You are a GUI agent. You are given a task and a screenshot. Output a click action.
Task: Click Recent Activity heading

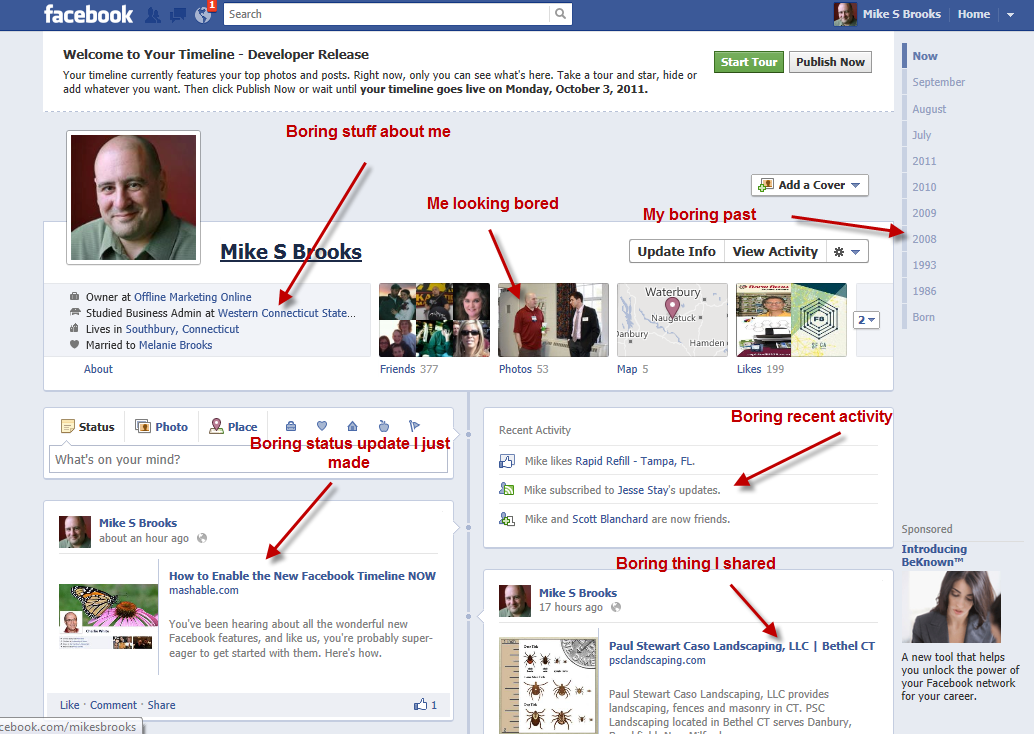click(x=535, y=430)
